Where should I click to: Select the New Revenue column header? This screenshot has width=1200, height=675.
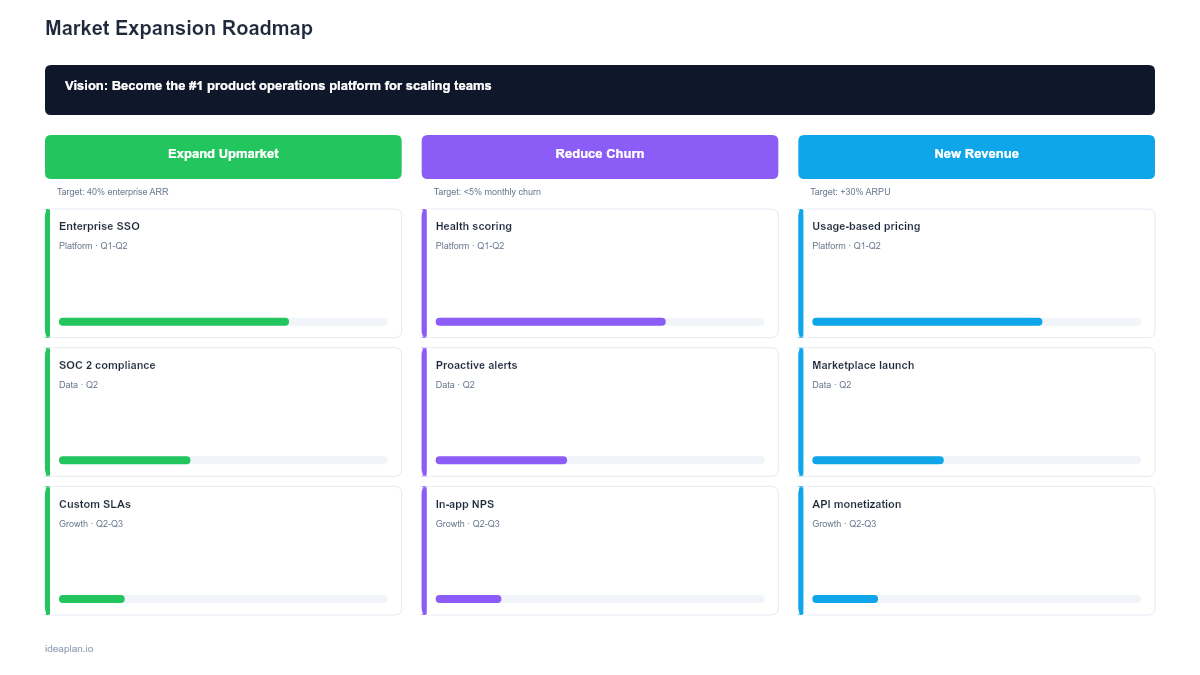coord(975,156)
